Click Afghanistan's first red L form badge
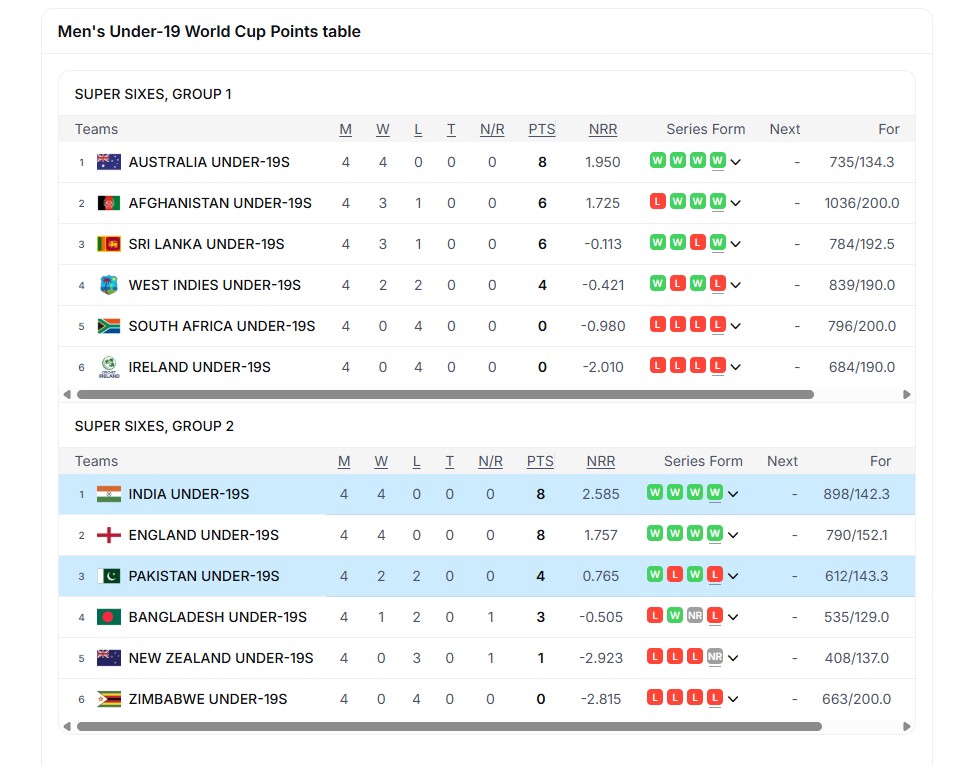This screenshot has height=766, width=954. [x=657, y=202]
